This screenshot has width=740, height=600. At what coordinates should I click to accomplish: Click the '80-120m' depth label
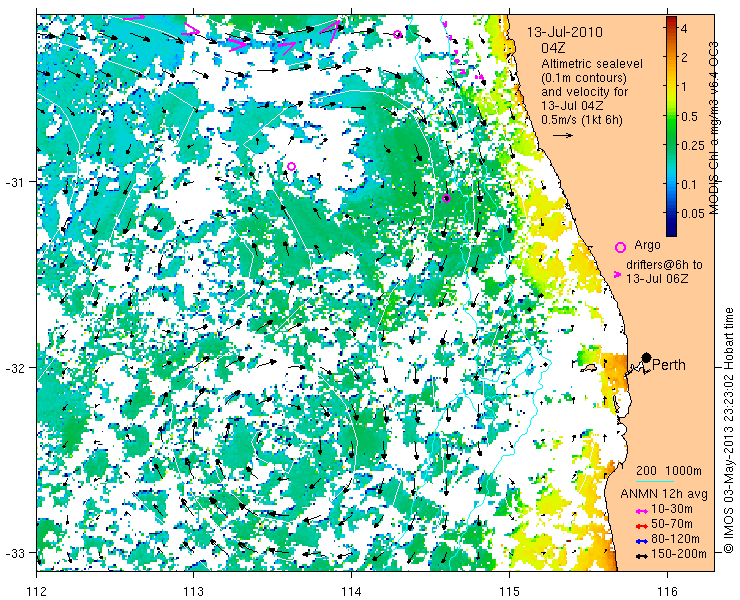[x=675, y=539]
